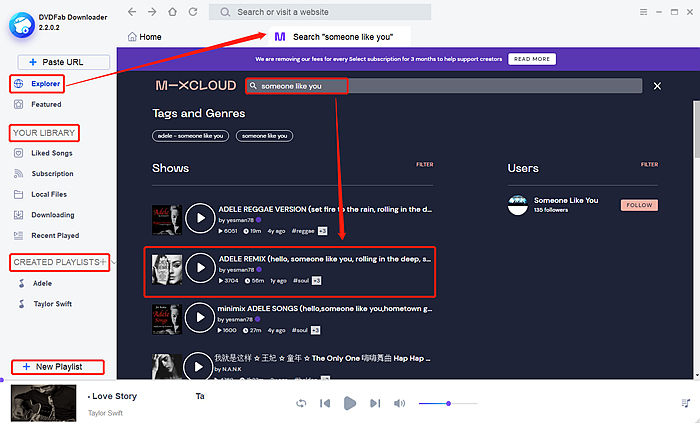
Task: Open Someone Like You user avatar
Action: click(518, 205)
